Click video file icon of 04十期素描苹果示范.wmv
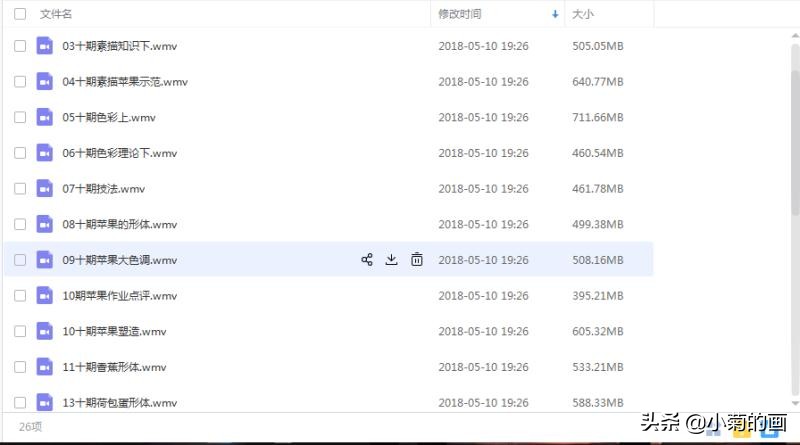Screen dimensions: 800x445 point(45,82)
